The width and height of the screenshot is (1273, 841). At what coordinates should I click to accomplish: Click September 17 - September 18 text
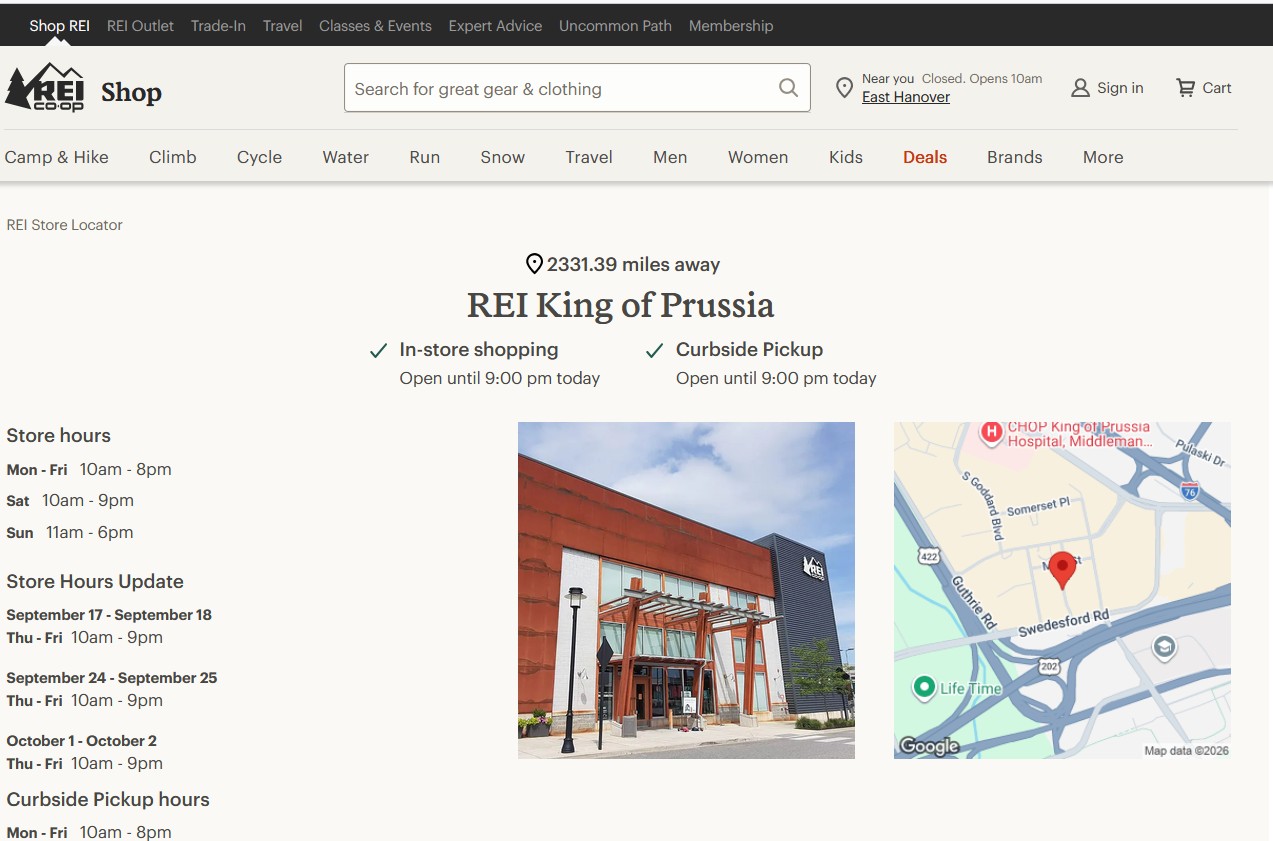pyautogui.click(x=109, y=615)
